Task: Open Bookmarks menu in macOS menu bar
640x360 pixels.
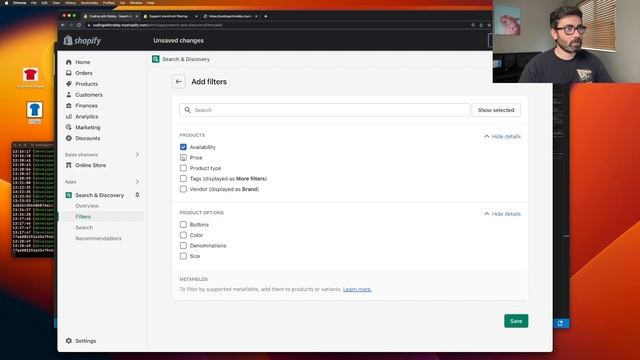Action: pos(89,3)
